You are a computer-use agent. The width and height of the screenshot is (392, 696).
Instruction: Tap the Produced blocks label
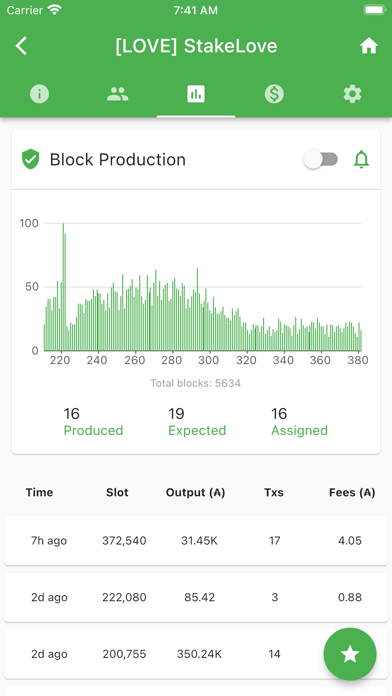(93, 430)
